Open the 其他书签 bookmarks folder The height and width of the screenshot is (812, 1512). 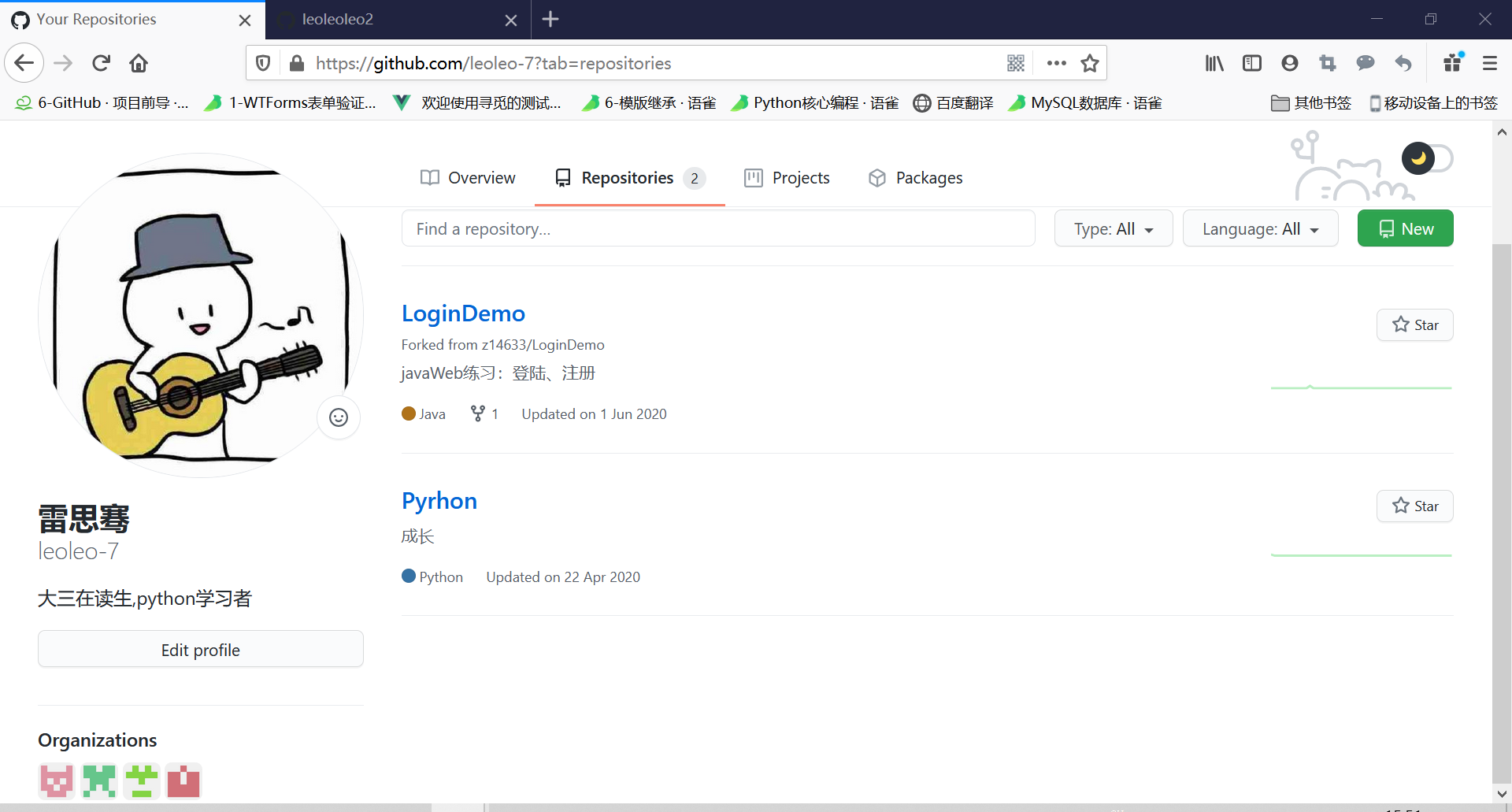click(x=1311, y=103)
